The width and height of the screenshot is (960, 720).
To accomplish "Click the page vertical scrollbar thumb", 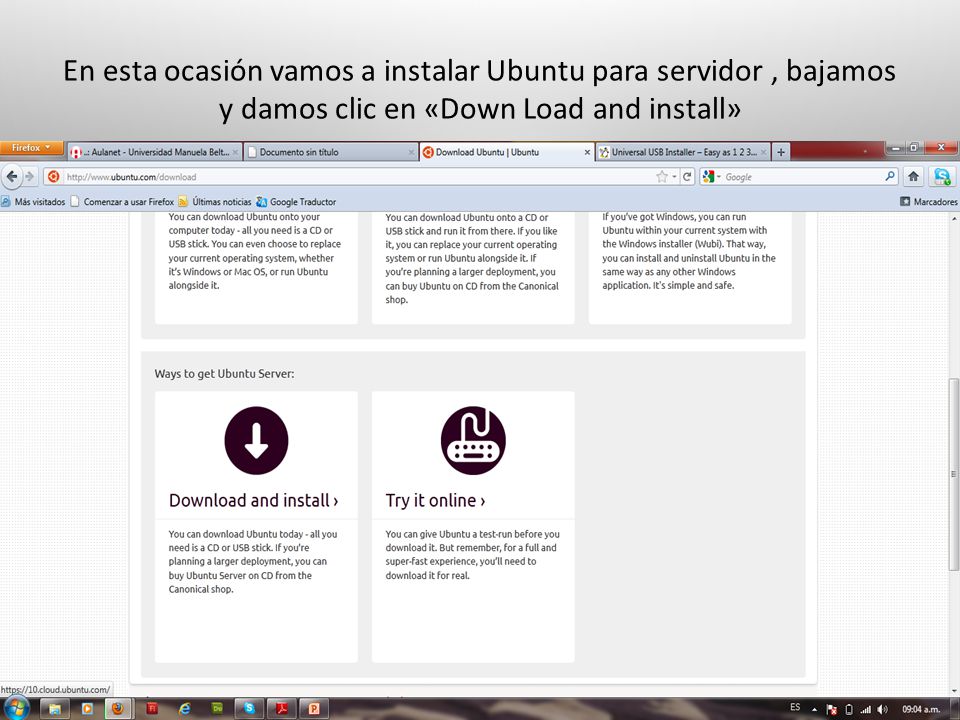I will [954, 474].
